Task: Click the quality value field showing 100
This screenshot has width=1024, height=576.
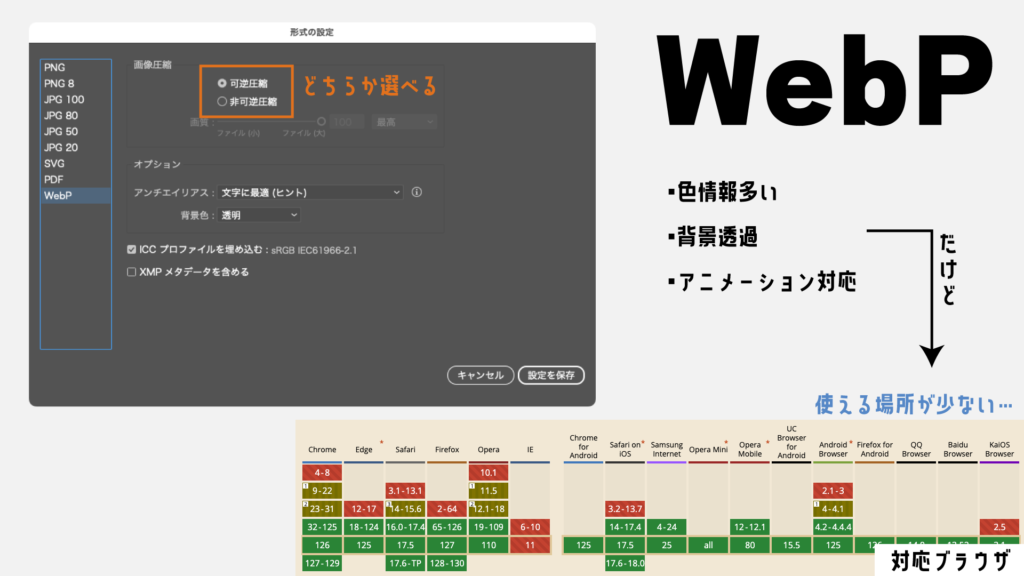Action: pyautogui.click(x=347, y=122)
